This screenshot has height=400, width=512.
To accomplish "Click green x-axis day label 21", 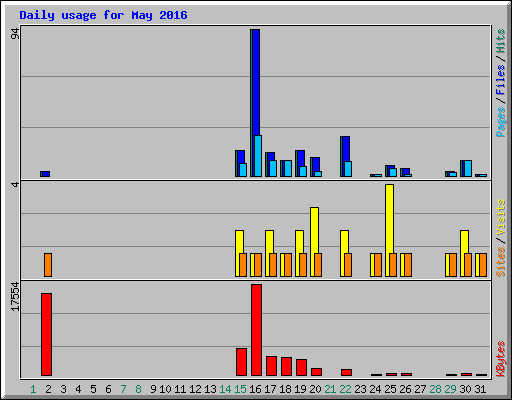I will click(x=330, y=389).
